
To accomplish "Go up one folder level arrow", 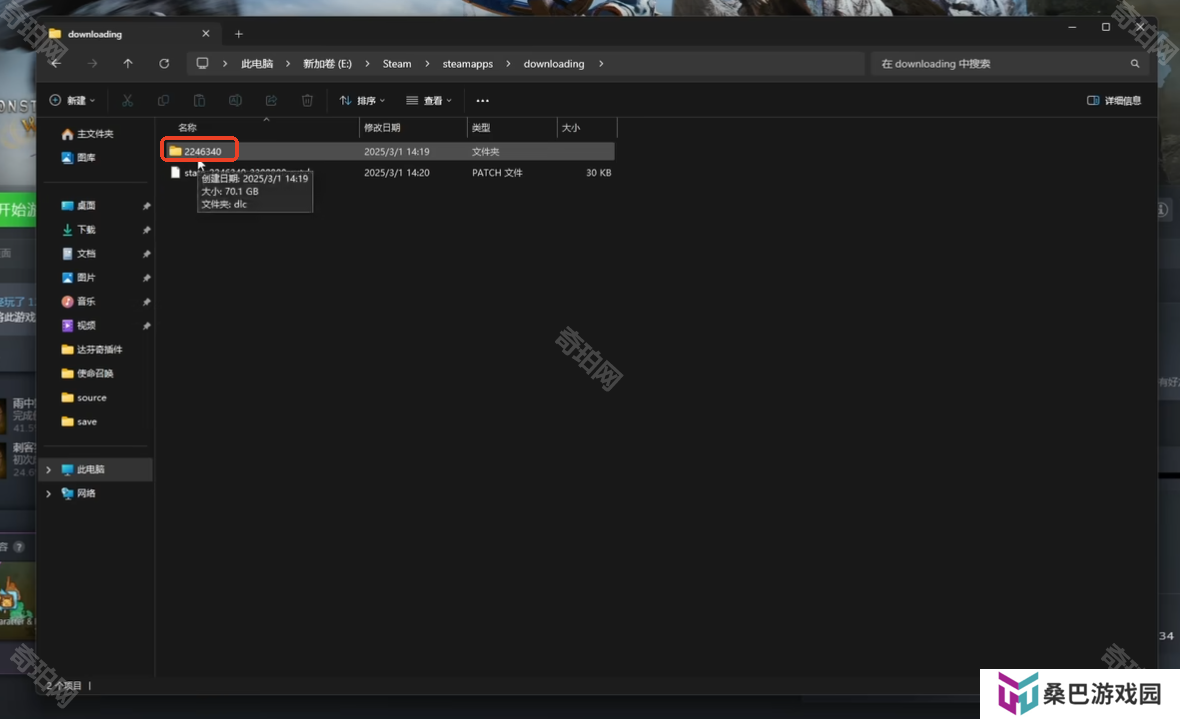I will pyautogui.click(x=128, y=64).
